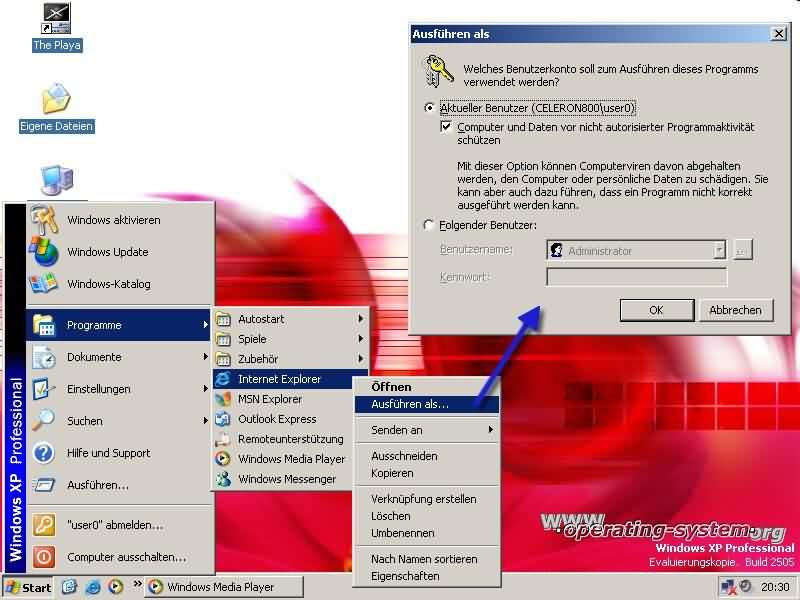Click the Internet Explorer icon in Programme menu
The height and width of the screenshot is (600, 800).
223,379
